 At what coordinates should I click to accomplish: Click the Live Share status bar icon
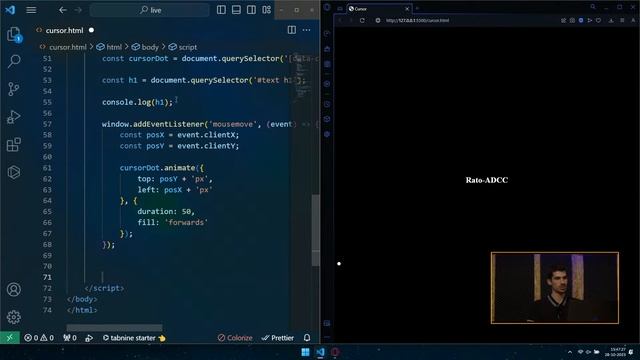point(89,338)
